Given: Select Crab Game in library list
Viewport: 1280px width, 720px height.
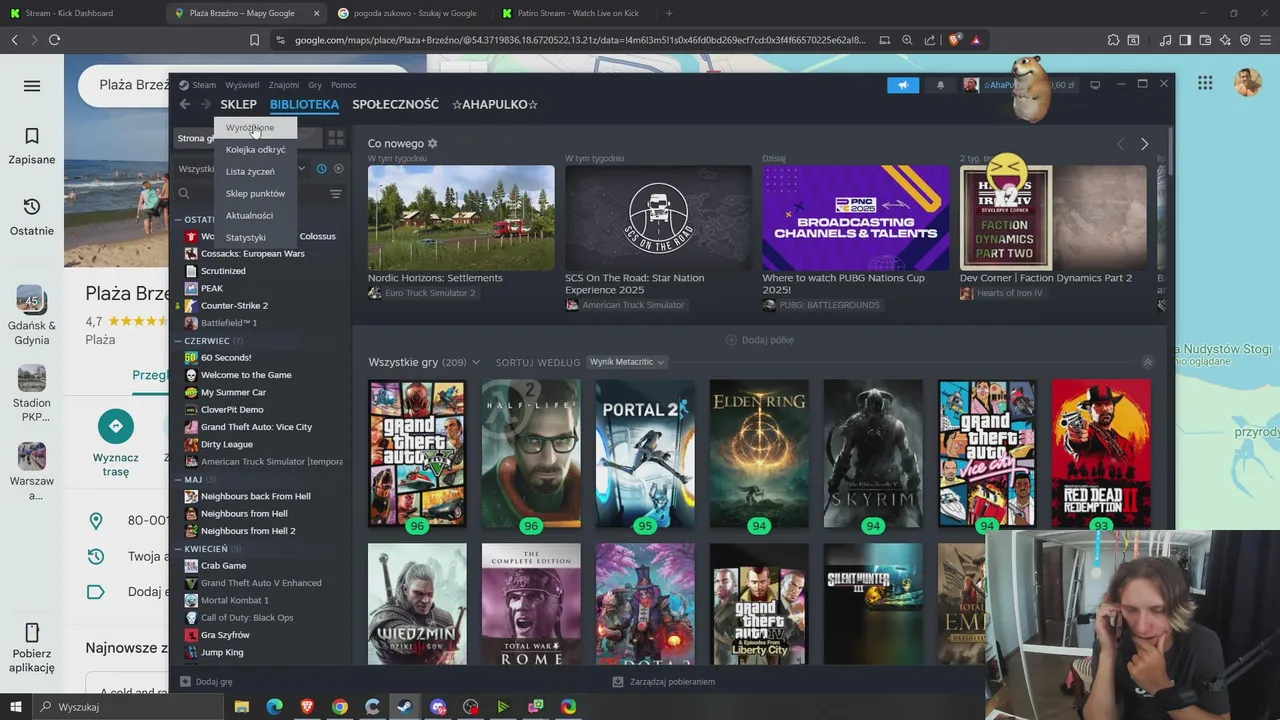Looking at the screenshot, I should pyautogui.click(x=223, y=566).
